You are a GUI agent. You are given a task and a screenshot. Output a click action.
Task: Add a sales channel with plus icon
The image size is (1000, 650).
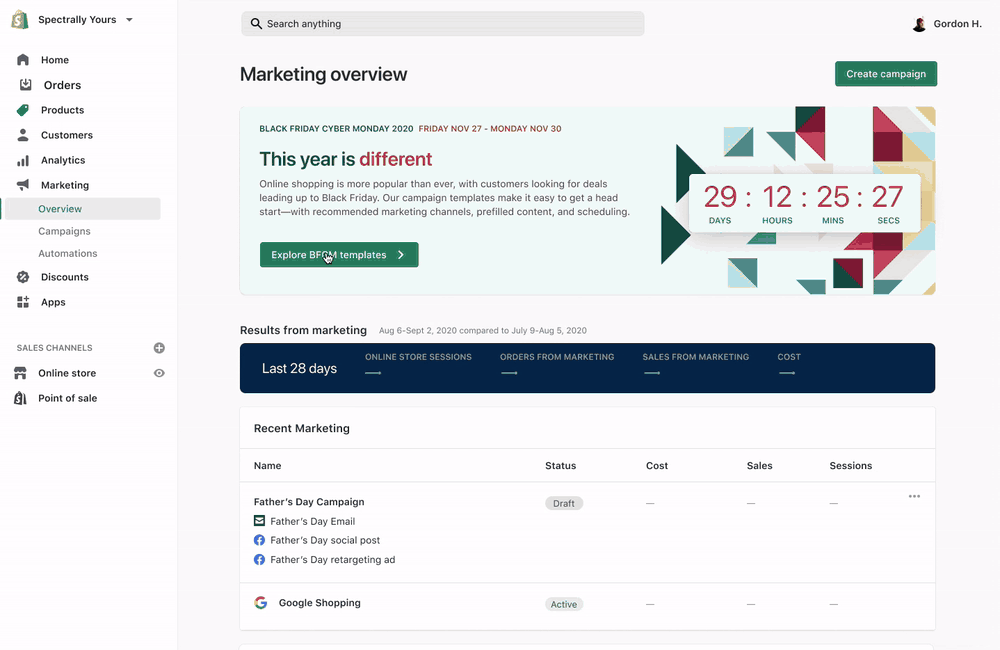click(x=159, y=348)
